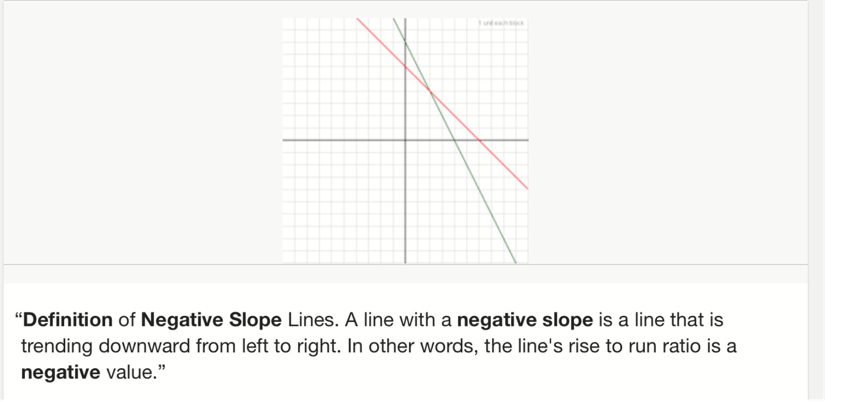Click the word "value" ending the quote
Image resolution: width=867 pixels, height=402 pixels.
click(128, 373)
